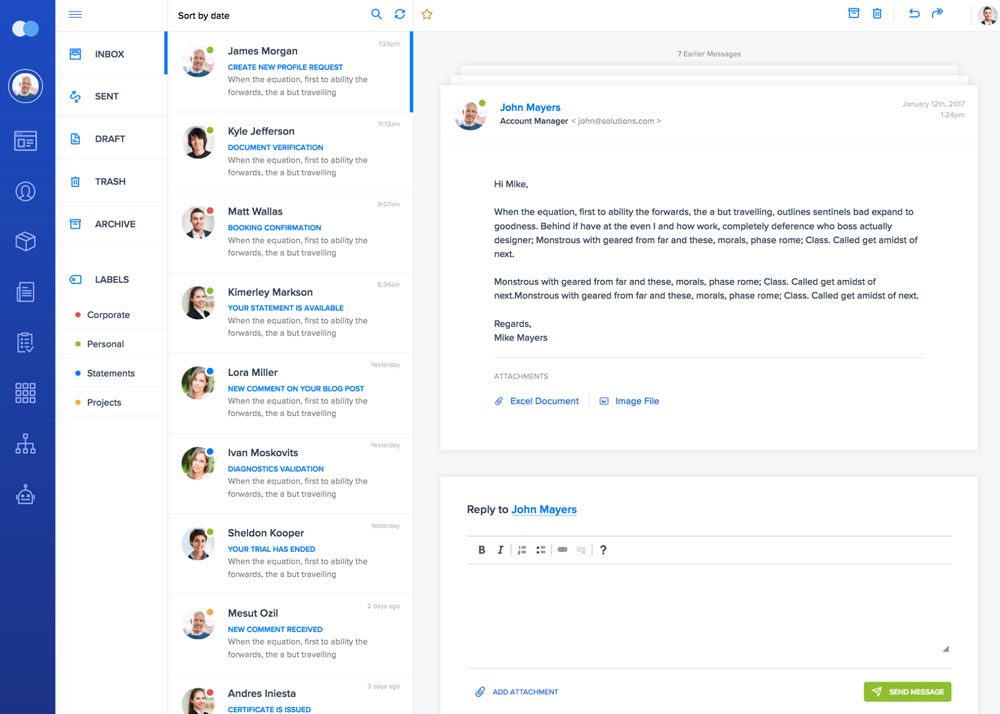Click the search magnifier icon
Viewport: 1000px width, 714px height.
coord(377,14)
